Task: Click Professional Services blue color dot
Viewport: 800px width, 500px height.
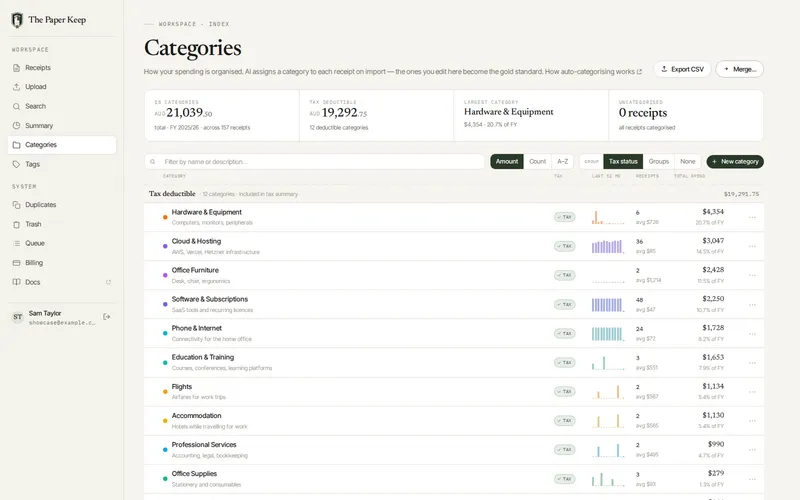Action: 165,450
